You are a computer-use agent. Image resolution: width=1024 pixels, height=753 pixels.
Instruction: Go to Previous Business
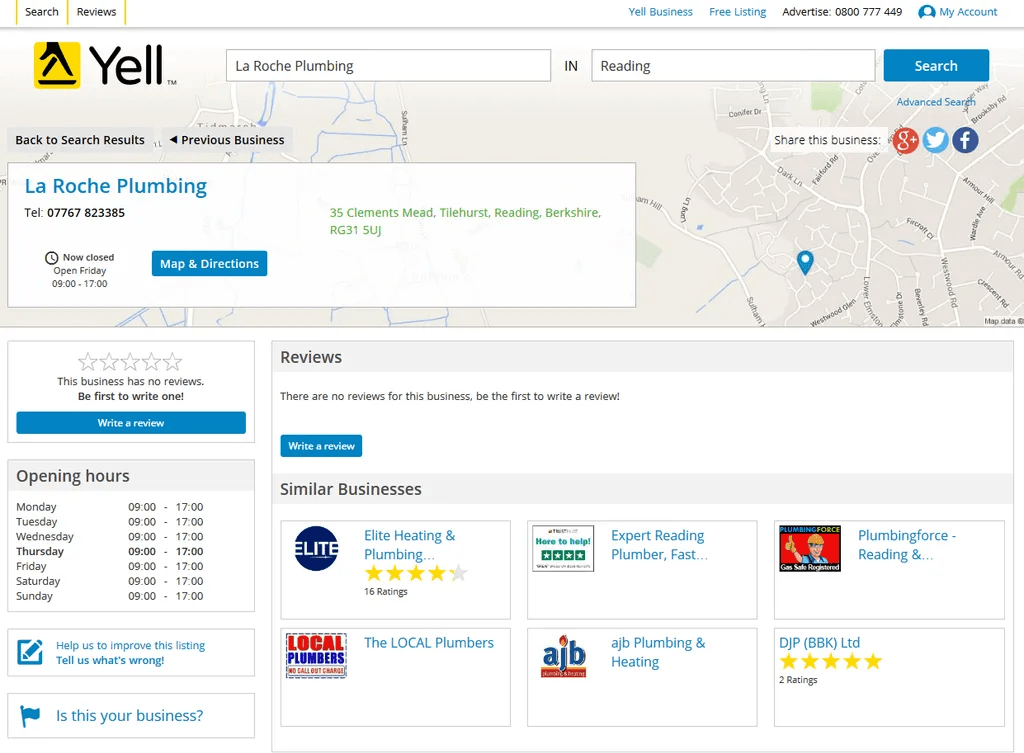[x=227, y=140]
